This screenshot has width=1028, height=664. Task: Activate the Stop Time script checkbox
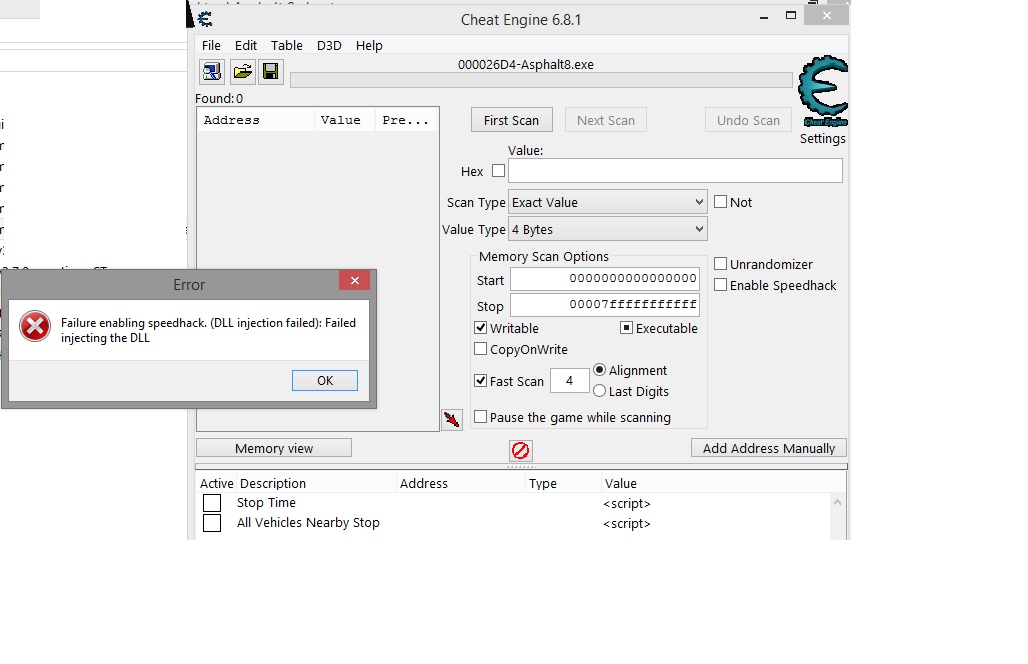click(212, 503)
